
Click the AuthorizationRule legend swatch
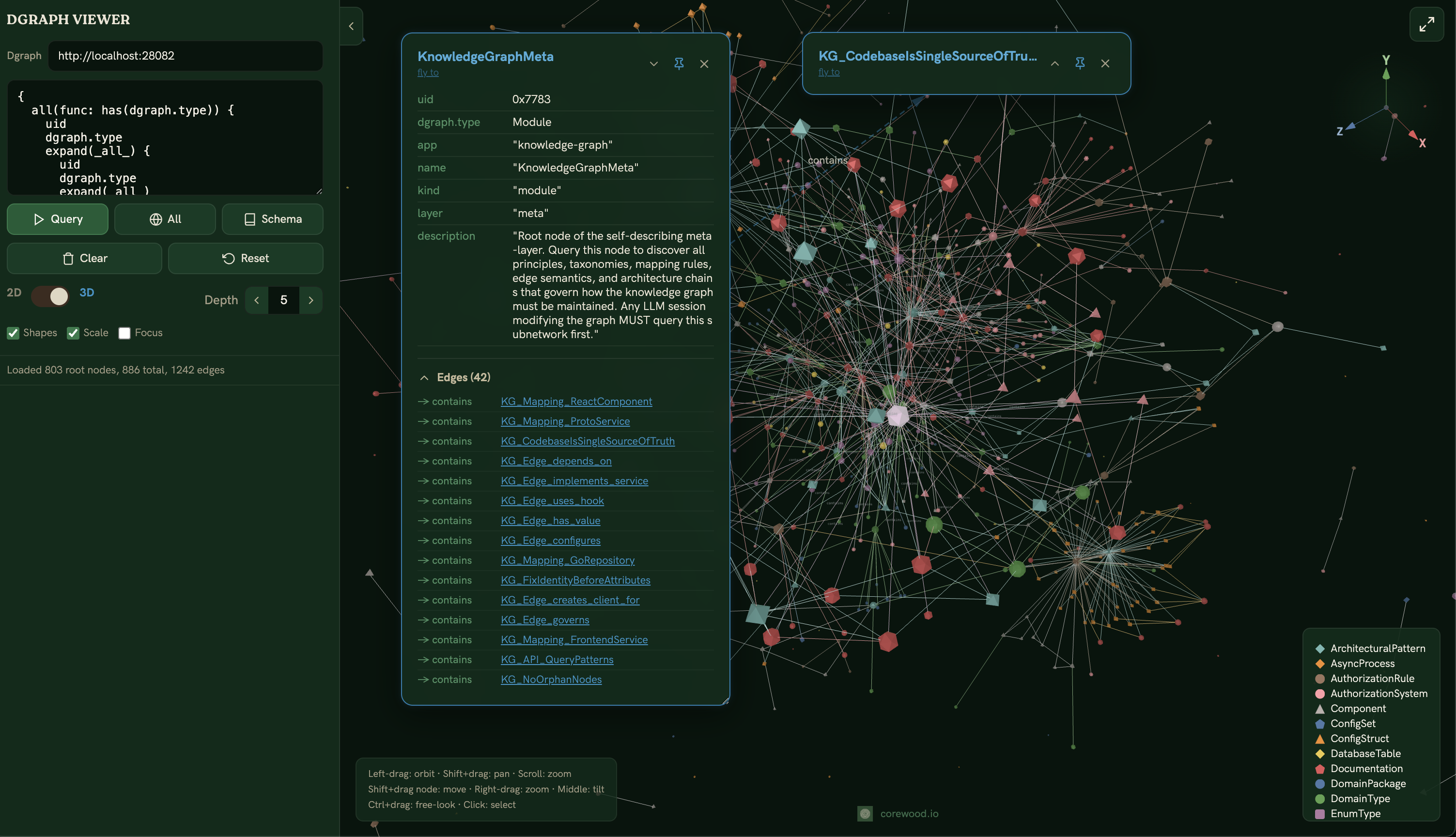click(1320, 678)
